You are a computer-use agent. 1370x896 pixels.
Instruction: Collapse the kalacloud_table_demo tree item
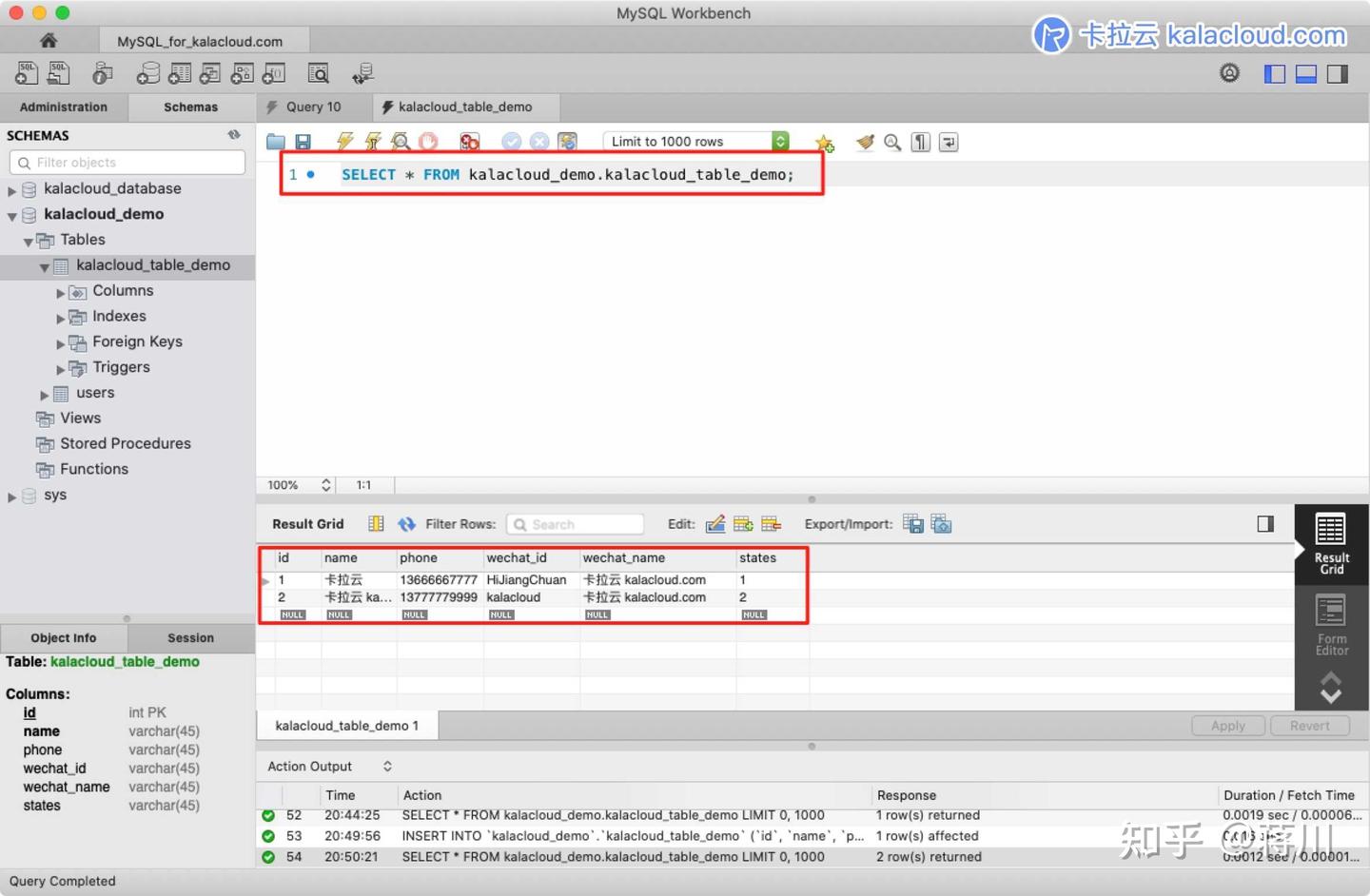click(x=45, y=266)
